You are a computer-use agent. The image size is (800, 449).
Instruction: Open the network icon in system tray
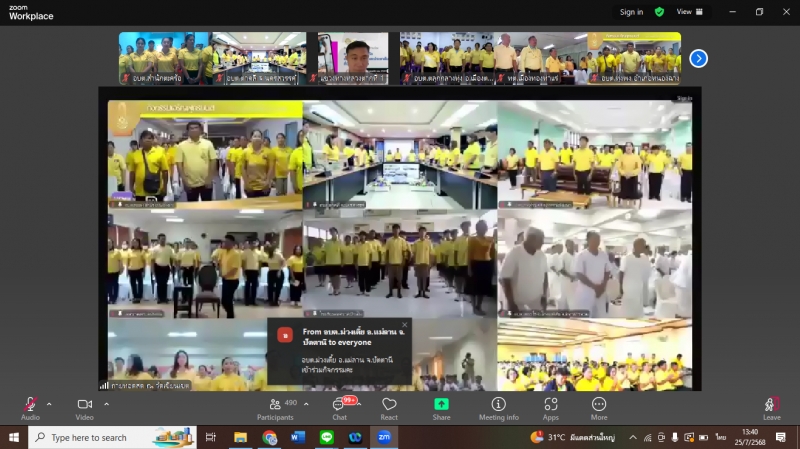point(647,437)
